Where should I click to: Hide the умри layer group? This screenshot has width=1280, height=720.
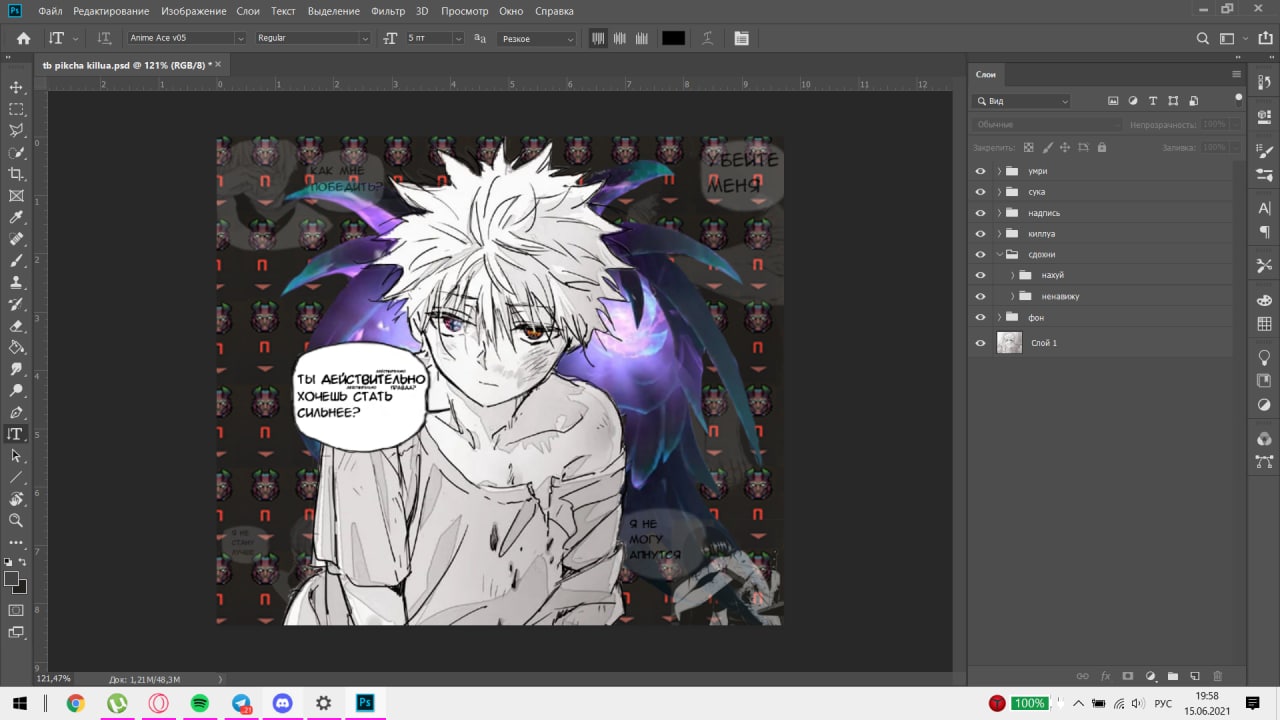(x=980, y=171)
